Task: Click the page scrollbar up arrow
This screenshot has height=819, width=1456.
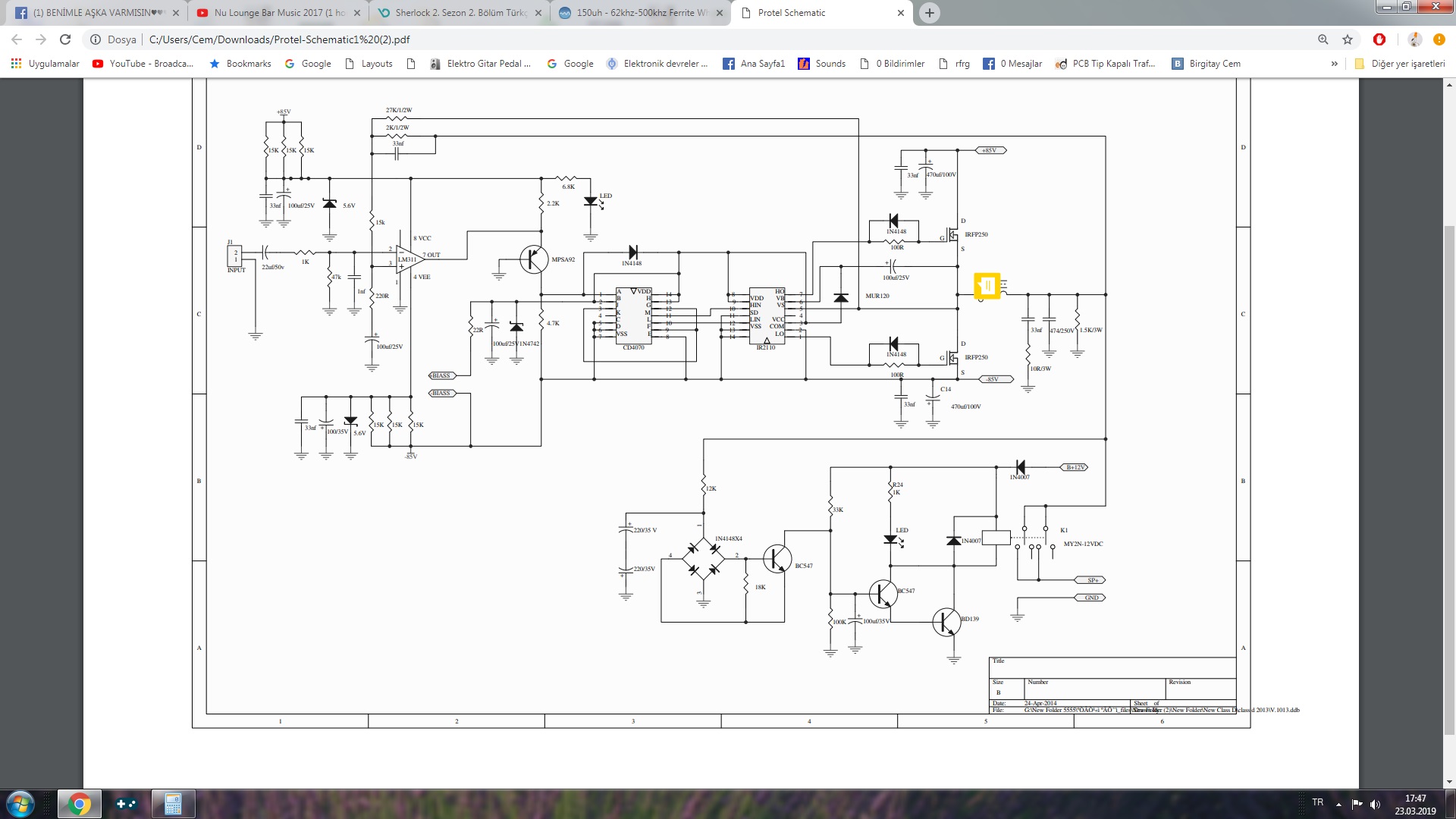Action: coord(1449,84)
